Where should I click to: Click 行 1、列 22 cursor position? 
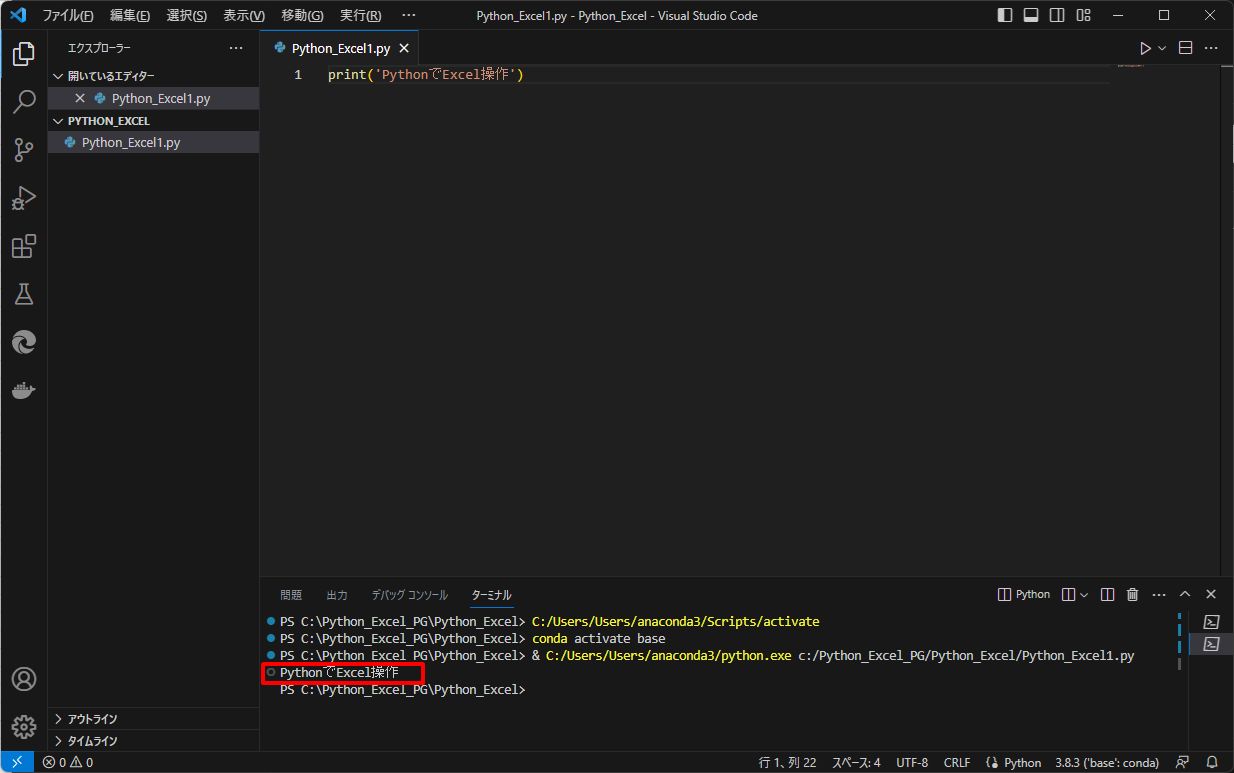click(x=788, y=762)
